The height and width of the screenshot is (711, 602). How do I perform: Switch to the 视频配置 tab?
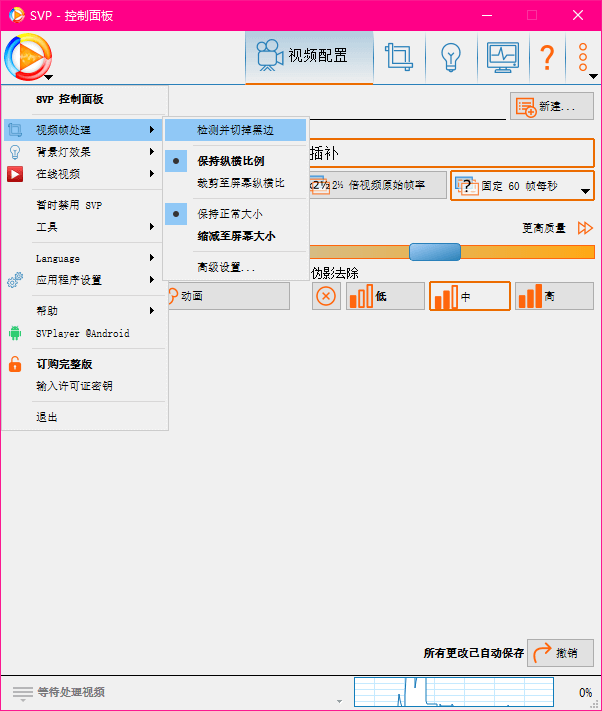(309, 57)
